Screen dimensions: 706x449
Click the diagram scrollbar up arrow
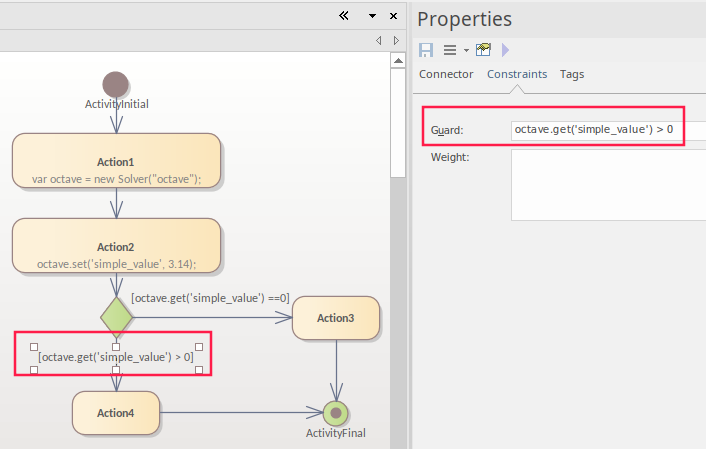click(398, 61)
